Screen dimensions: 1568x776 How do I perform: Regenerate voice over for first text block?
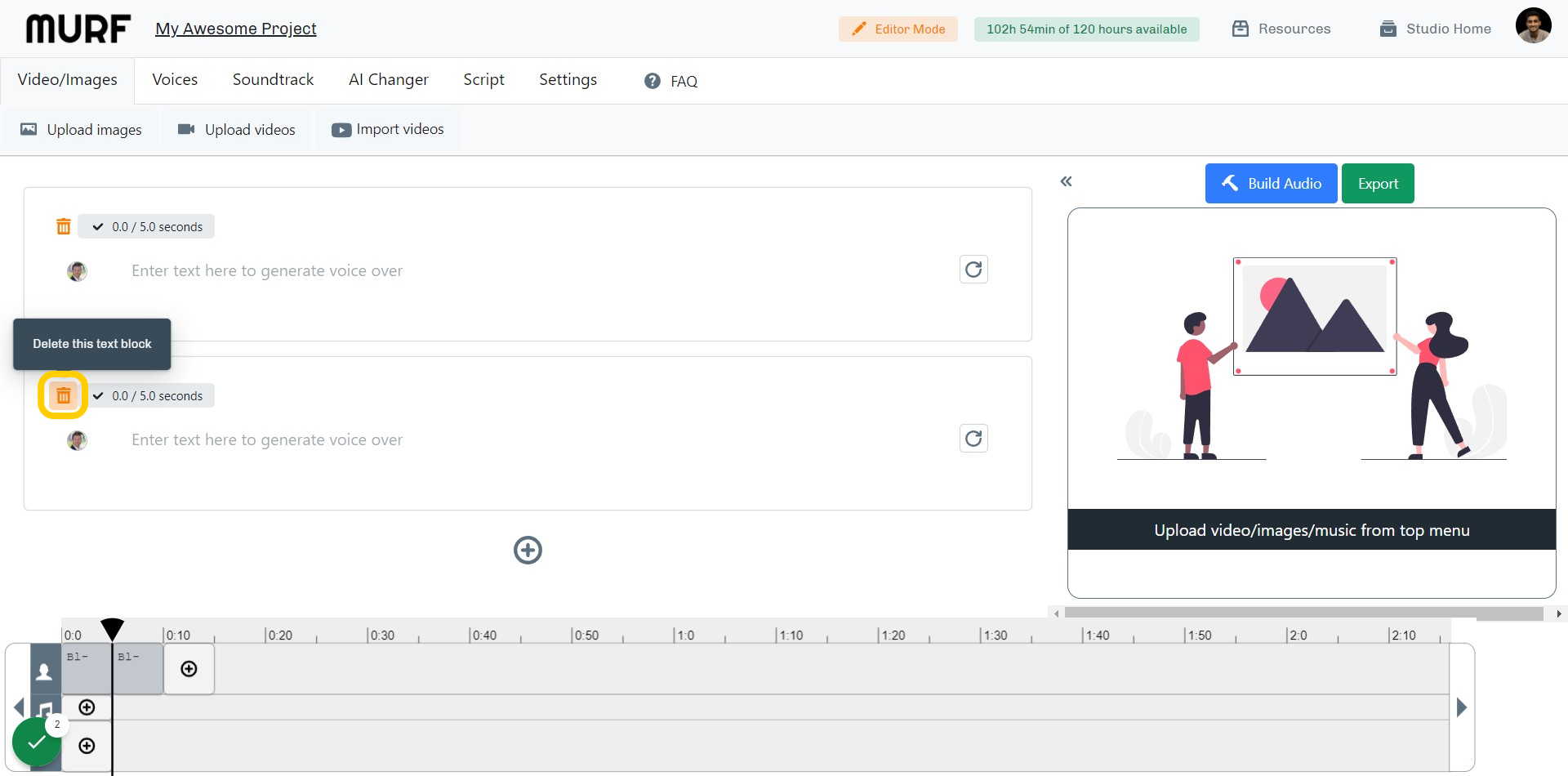973,270
